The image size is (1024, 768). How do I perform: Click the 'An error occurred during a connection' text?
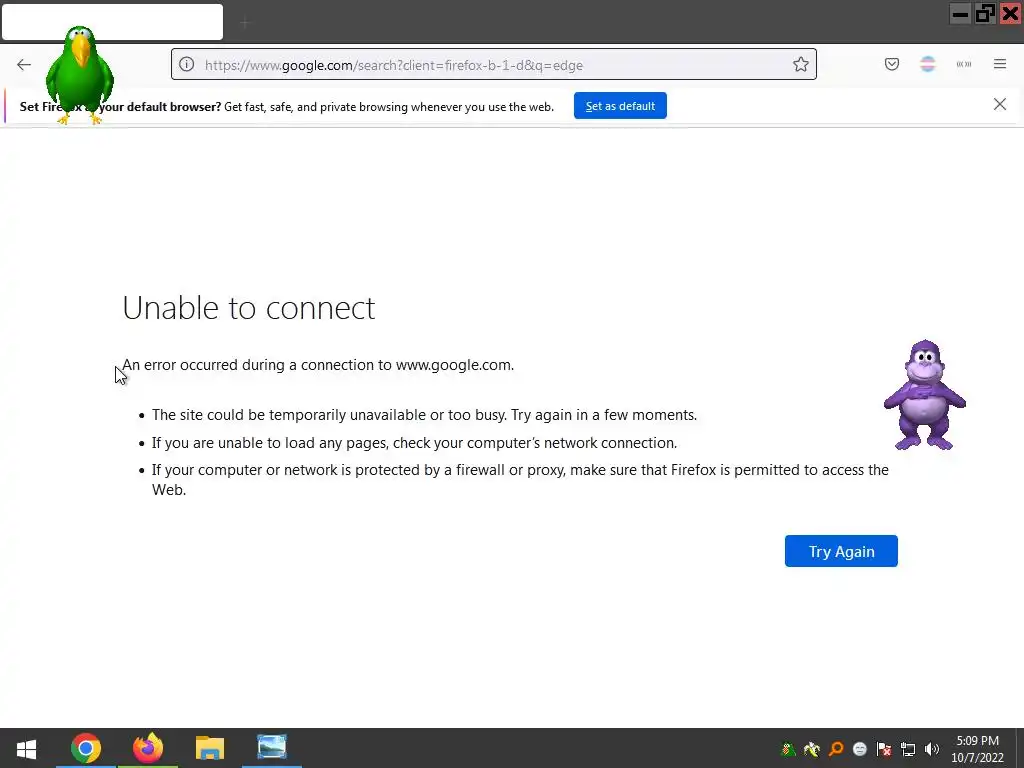318,365
